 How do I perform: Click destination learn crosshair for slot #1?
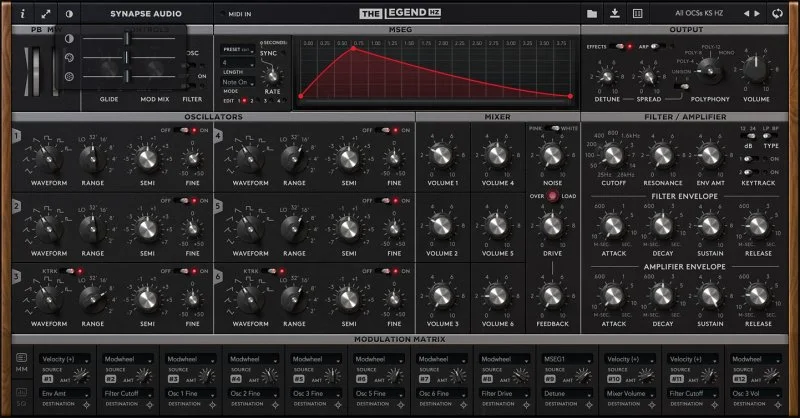[x=87, y=405]
